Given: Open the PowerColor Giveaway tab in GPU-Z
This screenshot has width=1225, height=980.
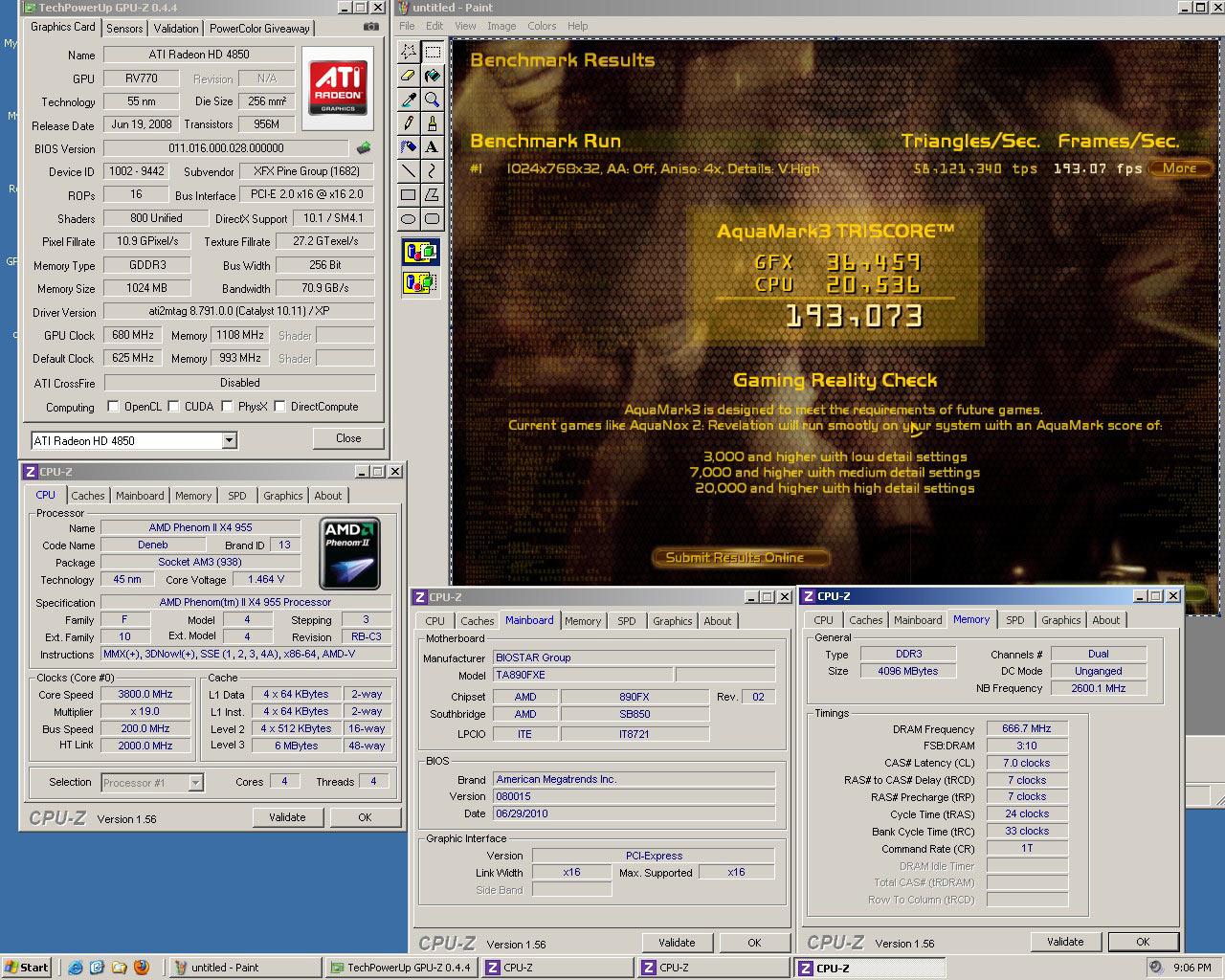Looking at the screenshot, I should pyautogui.click(x=259, y=29).
